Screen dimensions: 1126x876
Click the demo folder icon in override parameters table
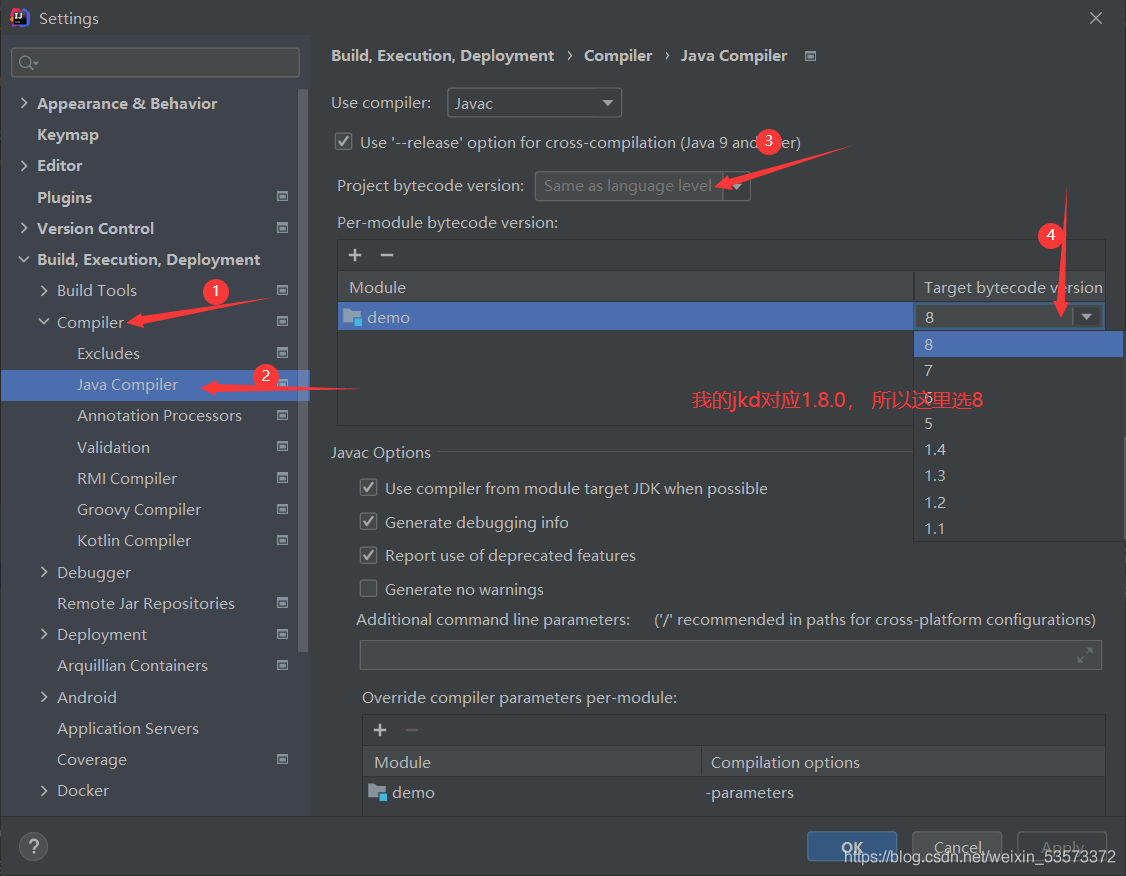point(378,792)
